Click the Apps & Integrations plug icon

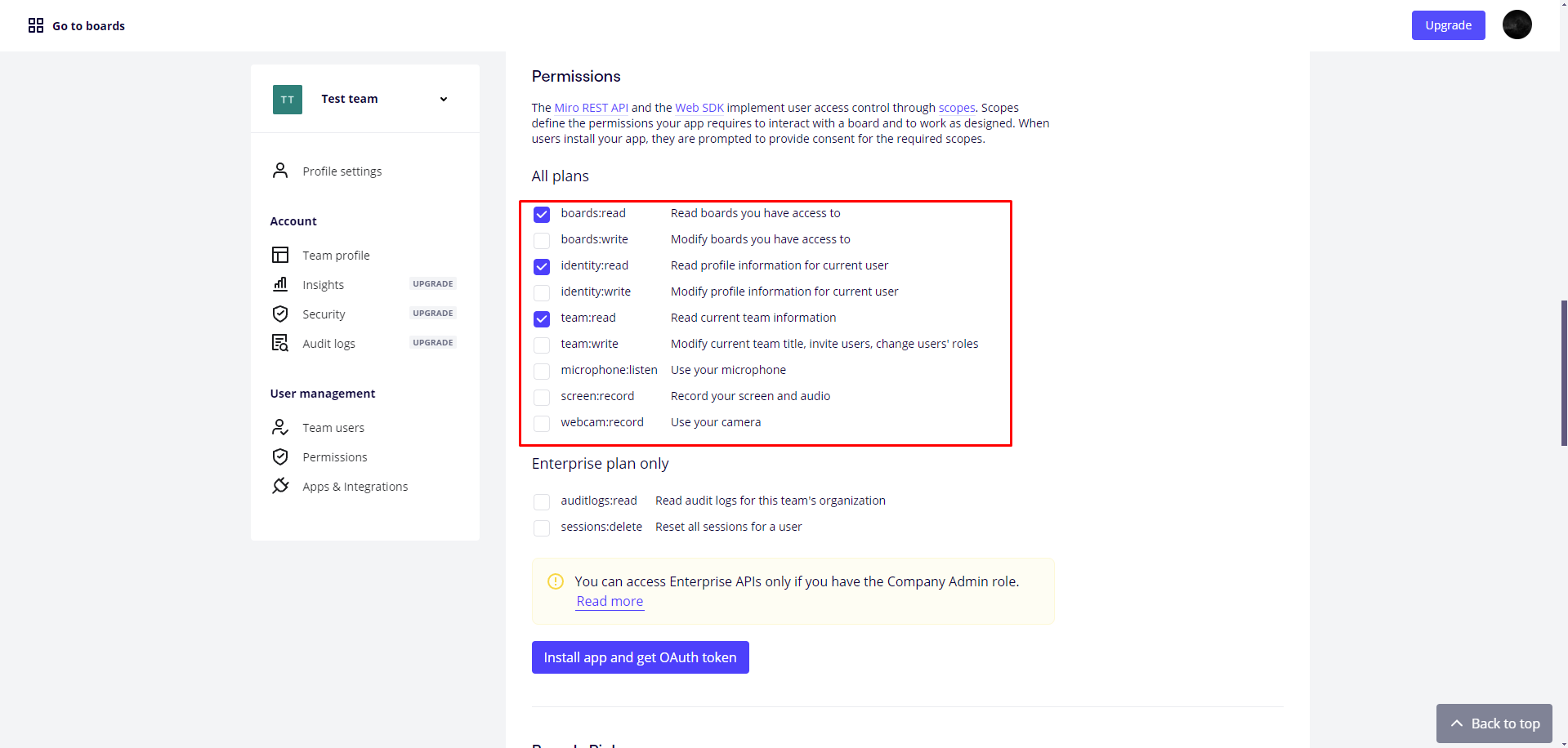click(280, 486)
